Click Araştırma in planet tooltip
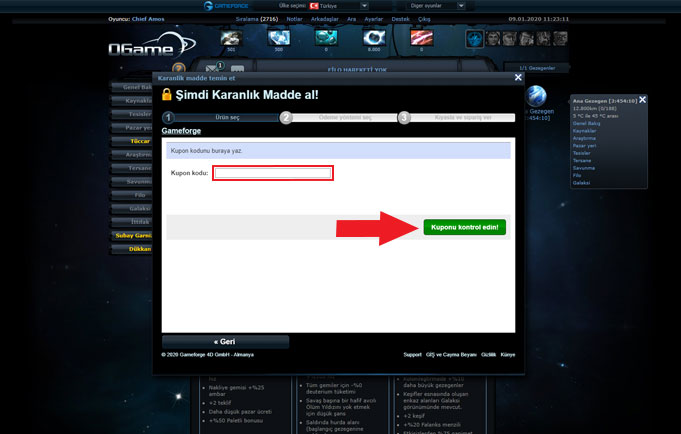 pos(584,138)
